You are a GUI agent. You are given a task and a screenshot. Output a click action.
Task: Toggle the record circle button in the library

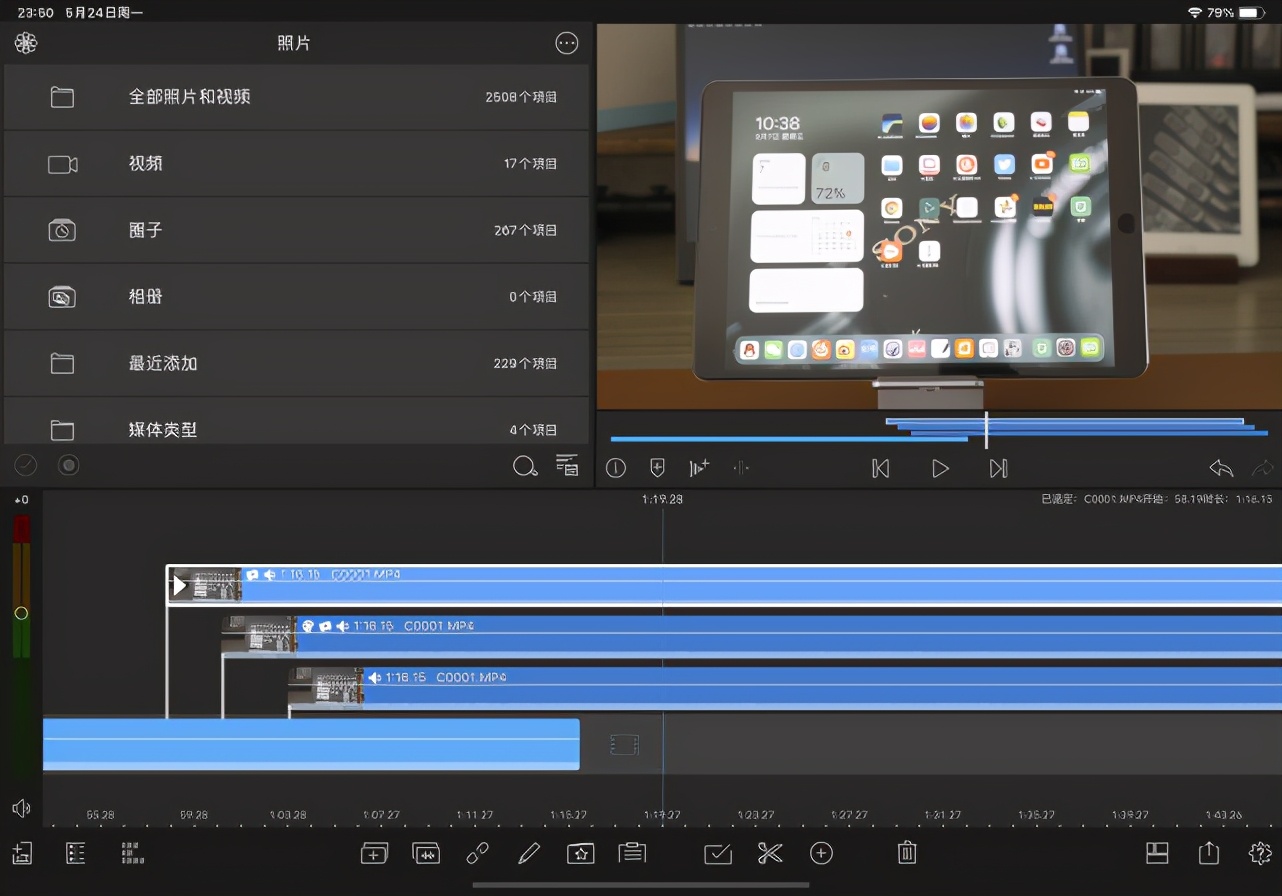pyautogui.click(x=69, y=465)
